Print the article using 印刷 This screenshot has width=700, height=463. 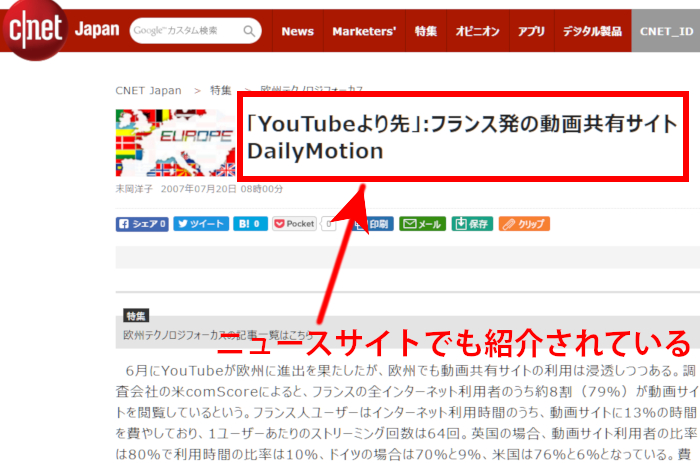click(374, 224)
